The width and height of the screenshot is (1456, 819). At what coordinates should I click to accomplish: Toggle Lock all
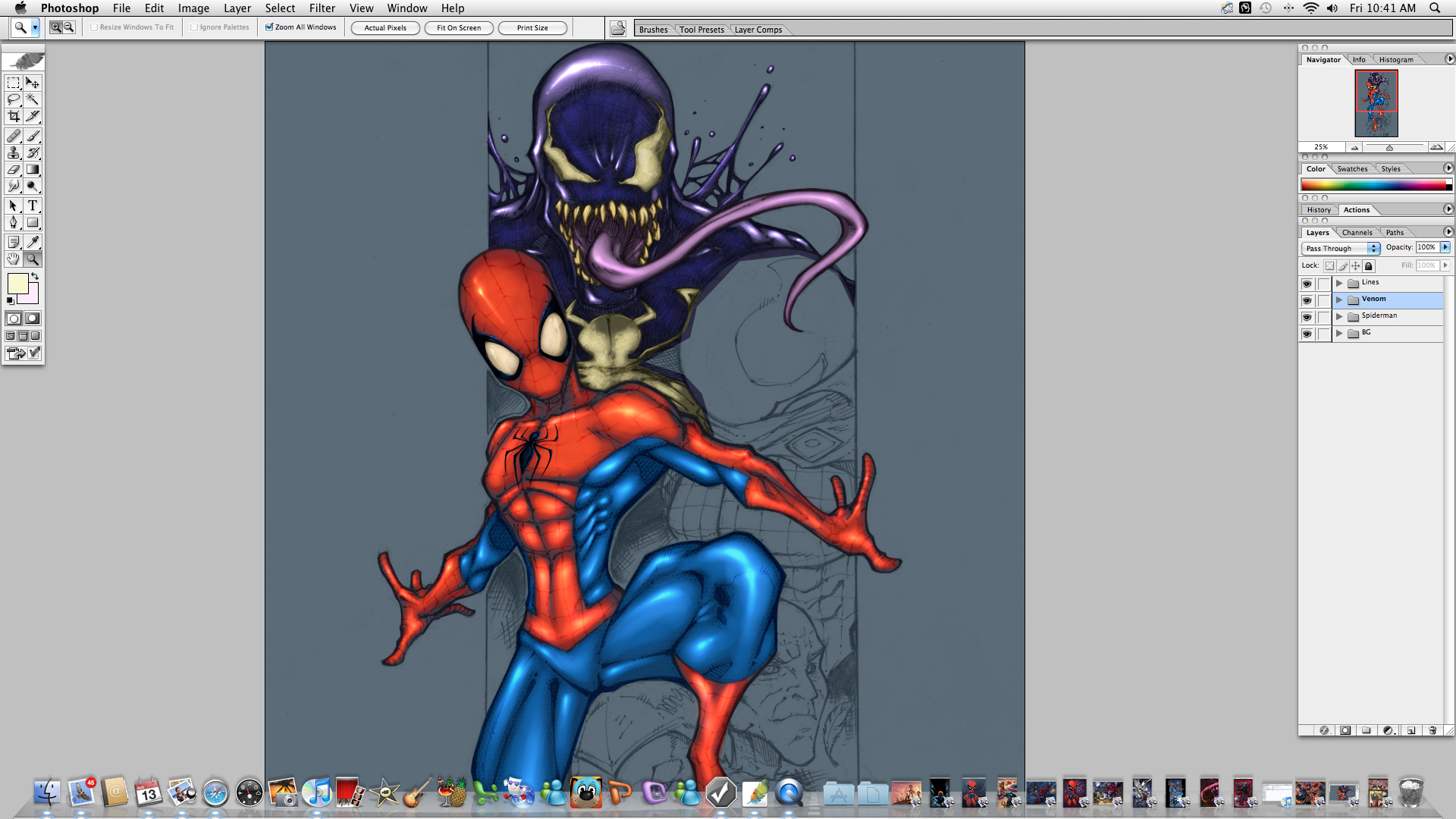(1369, 266)
